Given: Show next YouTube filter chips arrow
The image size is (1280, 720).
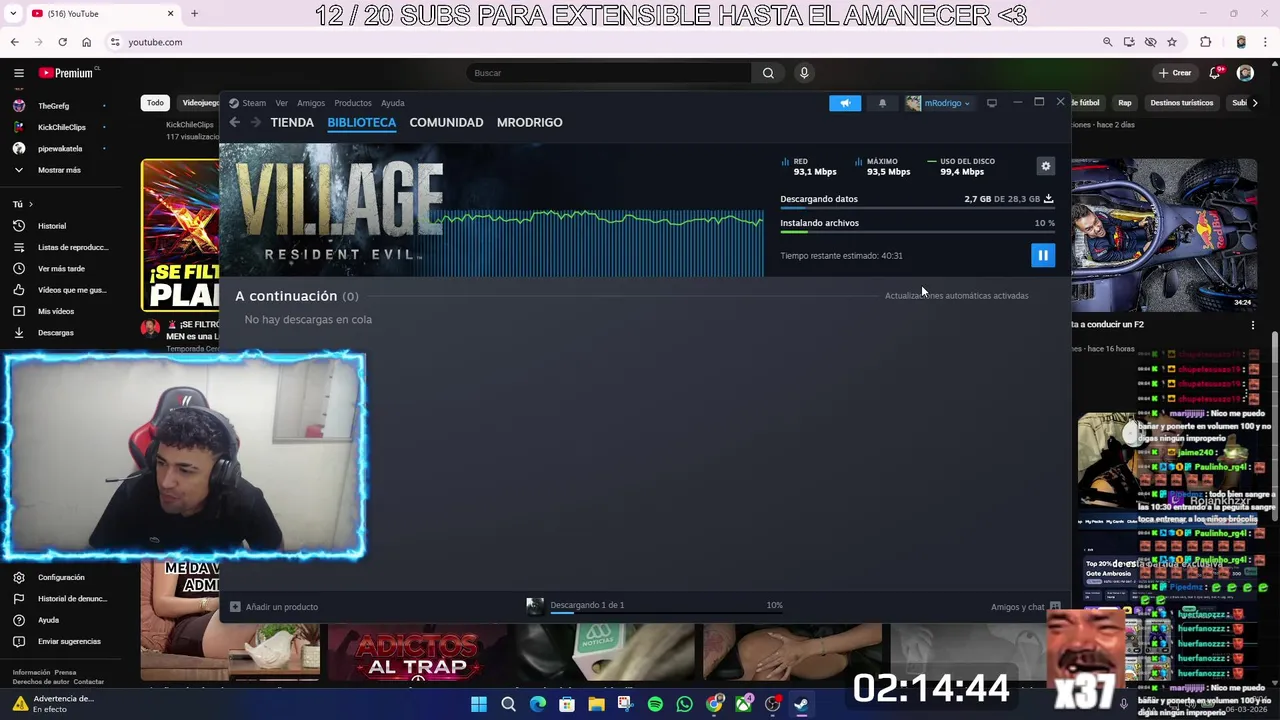Looking at the screenshot, I should [x=1255, y=102].
